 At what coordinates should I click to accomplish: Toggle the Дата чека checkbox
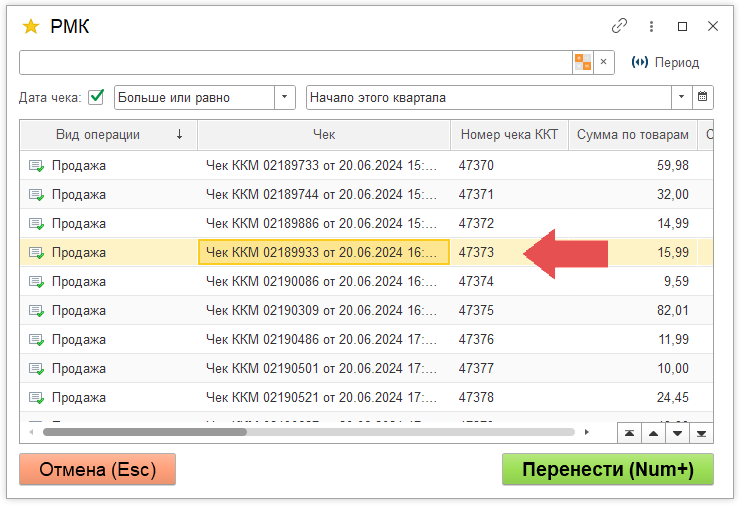[97, 97]
